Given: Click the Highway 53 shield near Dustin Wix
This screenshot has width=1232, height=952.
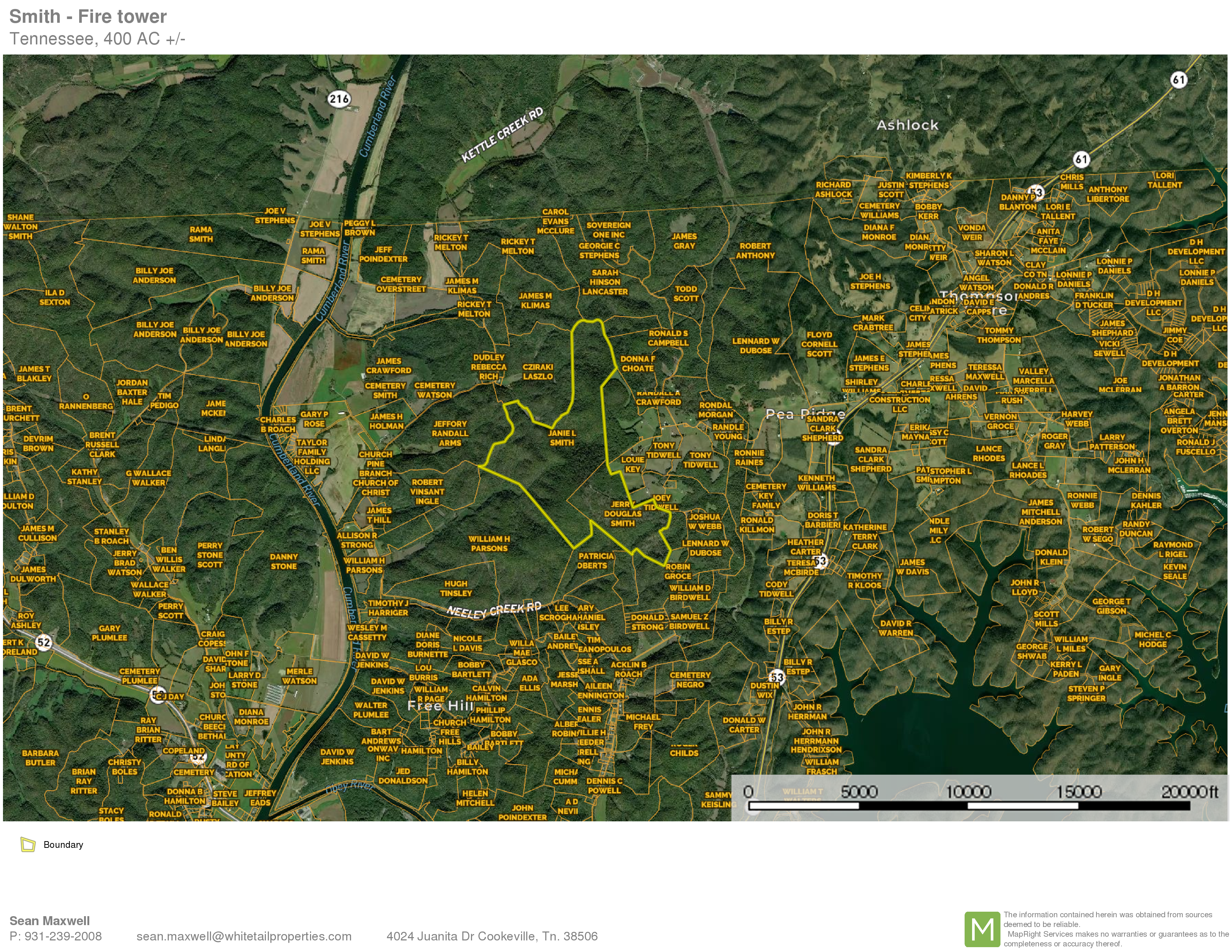Looking at the screenshot, I should point(777,677).
